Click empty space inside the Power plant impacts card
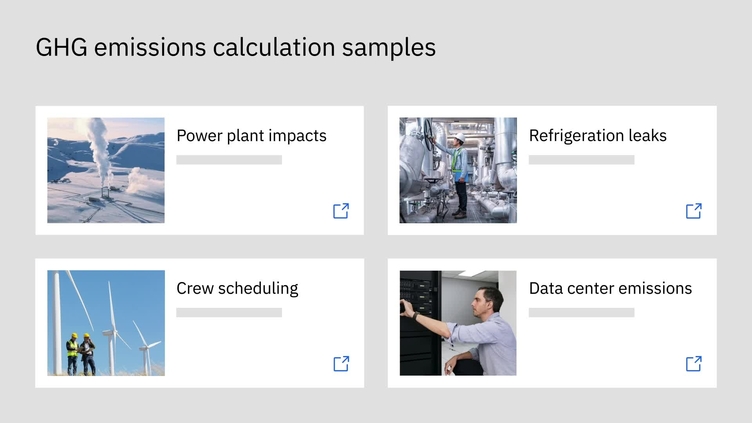 tap(250, 200)
